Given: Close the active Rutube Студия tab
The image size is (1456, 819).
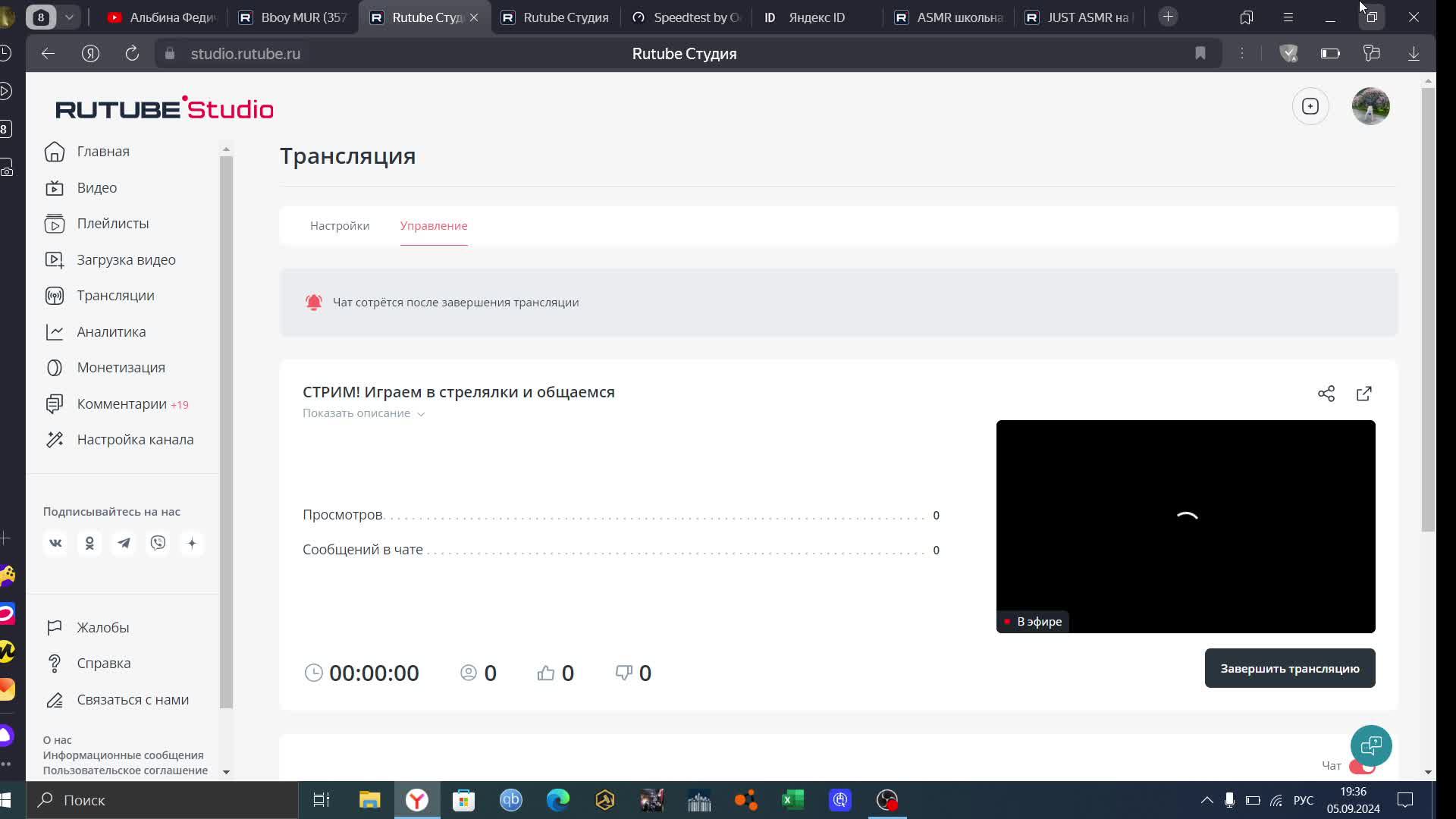Looking at the screenshot, I should pyautogui.click(x=474, y=17).
